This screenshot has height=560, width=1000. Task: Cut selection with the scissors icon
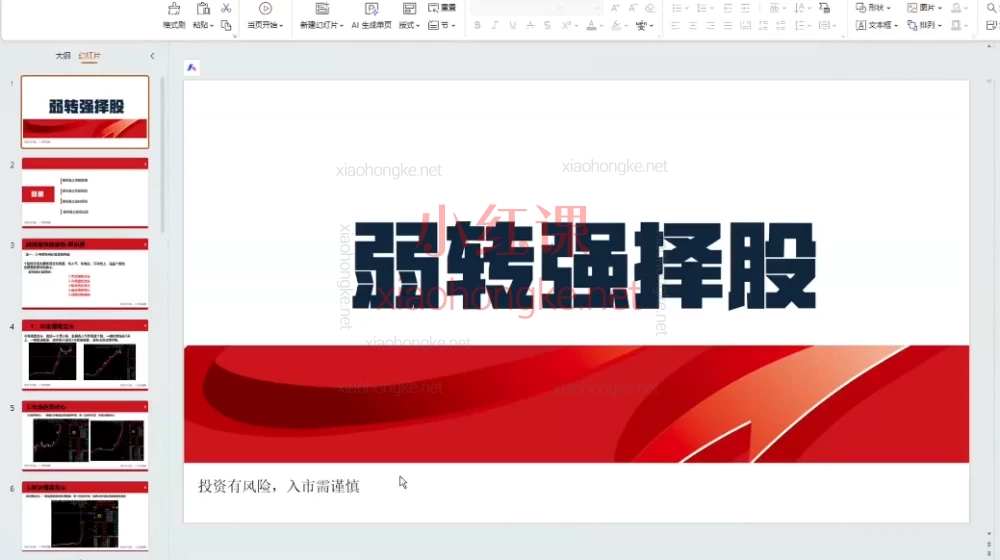(x=226, y=8)
